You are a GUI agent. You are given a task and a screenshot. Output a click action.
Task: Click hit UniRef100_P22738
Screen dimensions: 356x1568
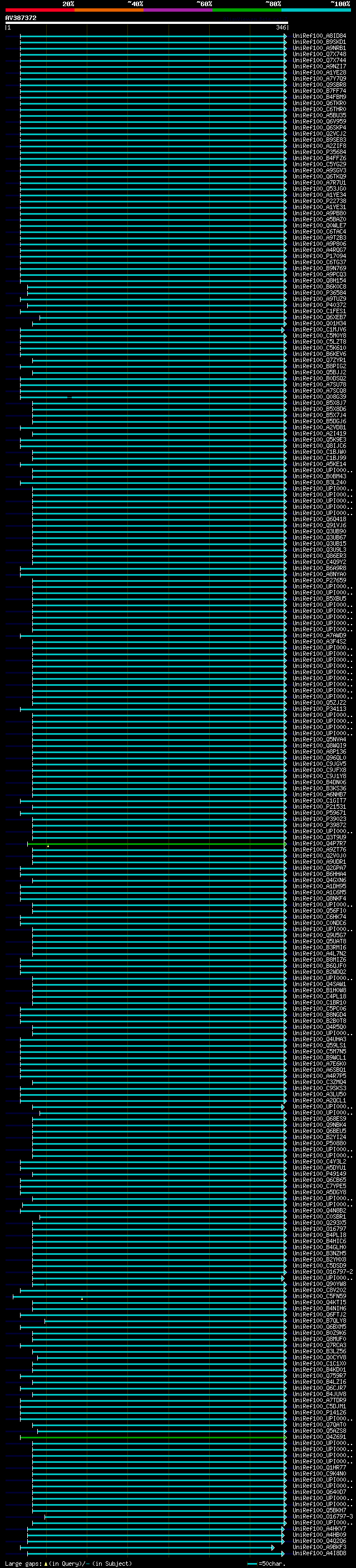tap(319, 201)
